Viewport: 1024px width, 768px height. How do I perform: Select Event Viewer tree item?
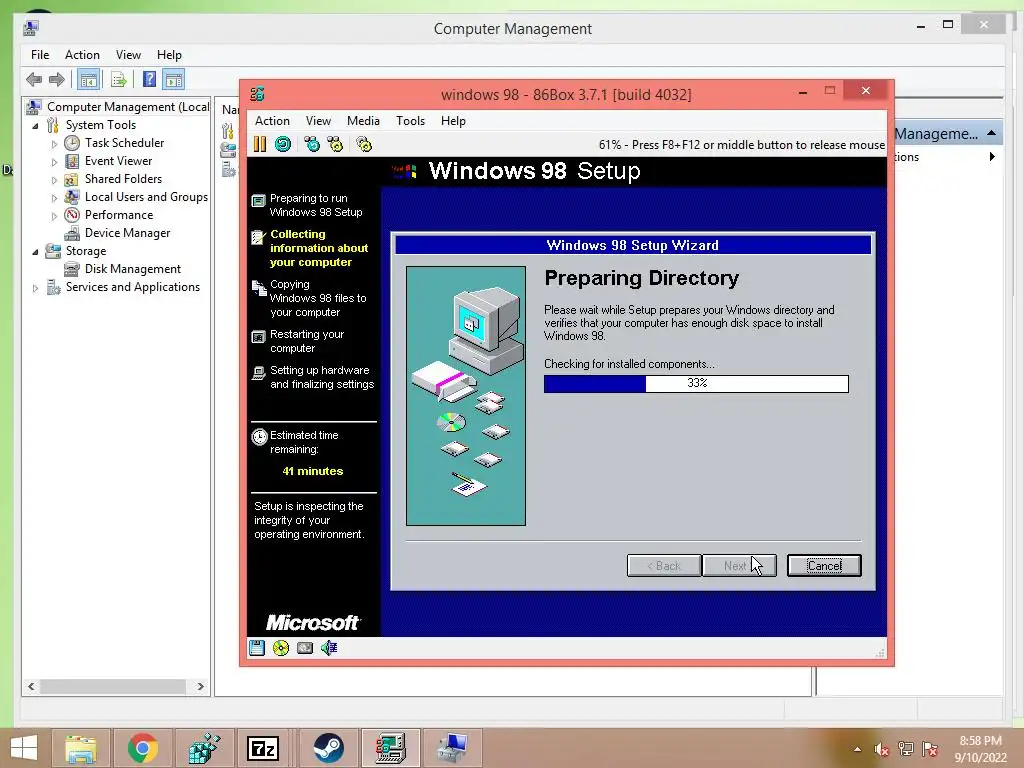tap(118, 161)
